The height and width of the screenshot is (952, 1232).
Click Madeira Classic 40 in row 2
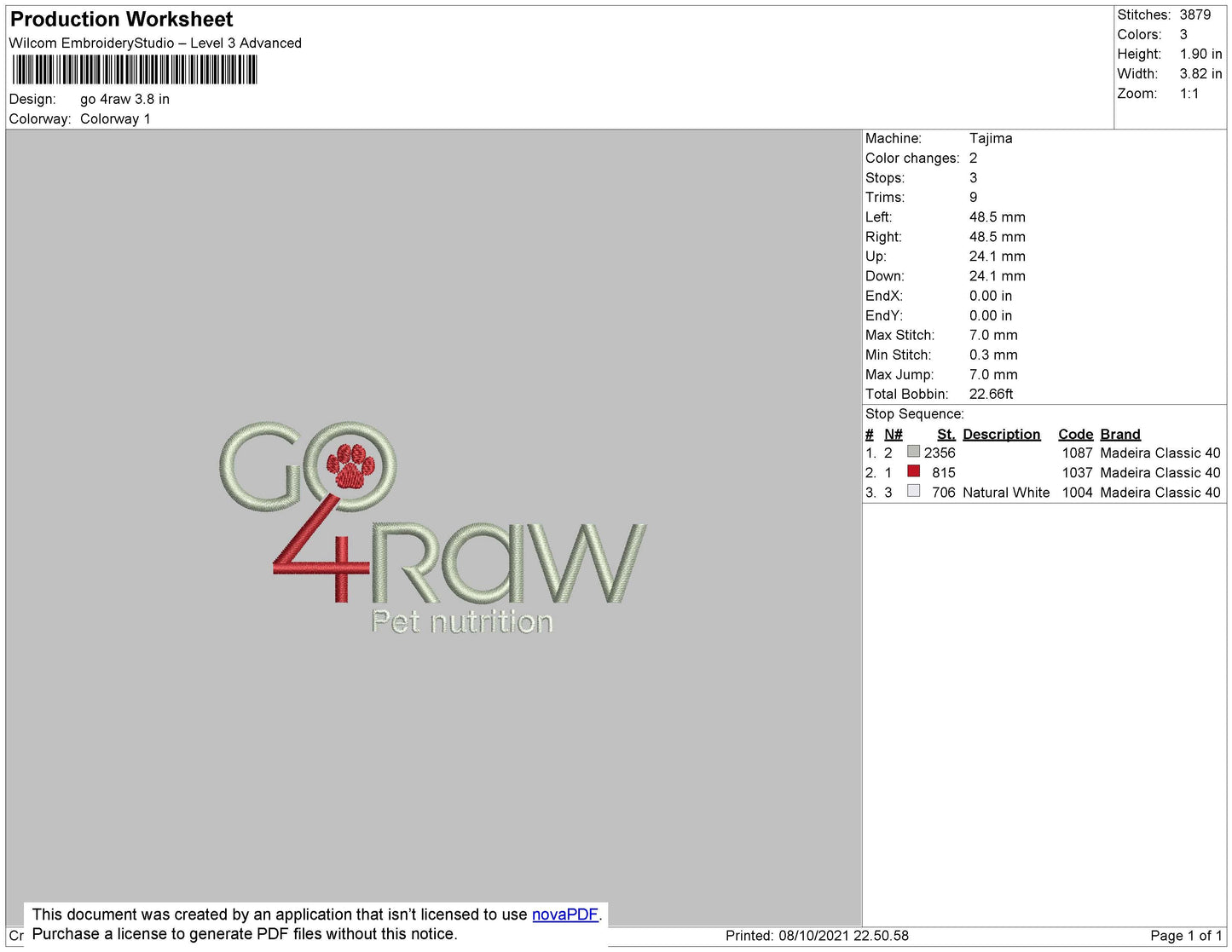coord(1160,473)
